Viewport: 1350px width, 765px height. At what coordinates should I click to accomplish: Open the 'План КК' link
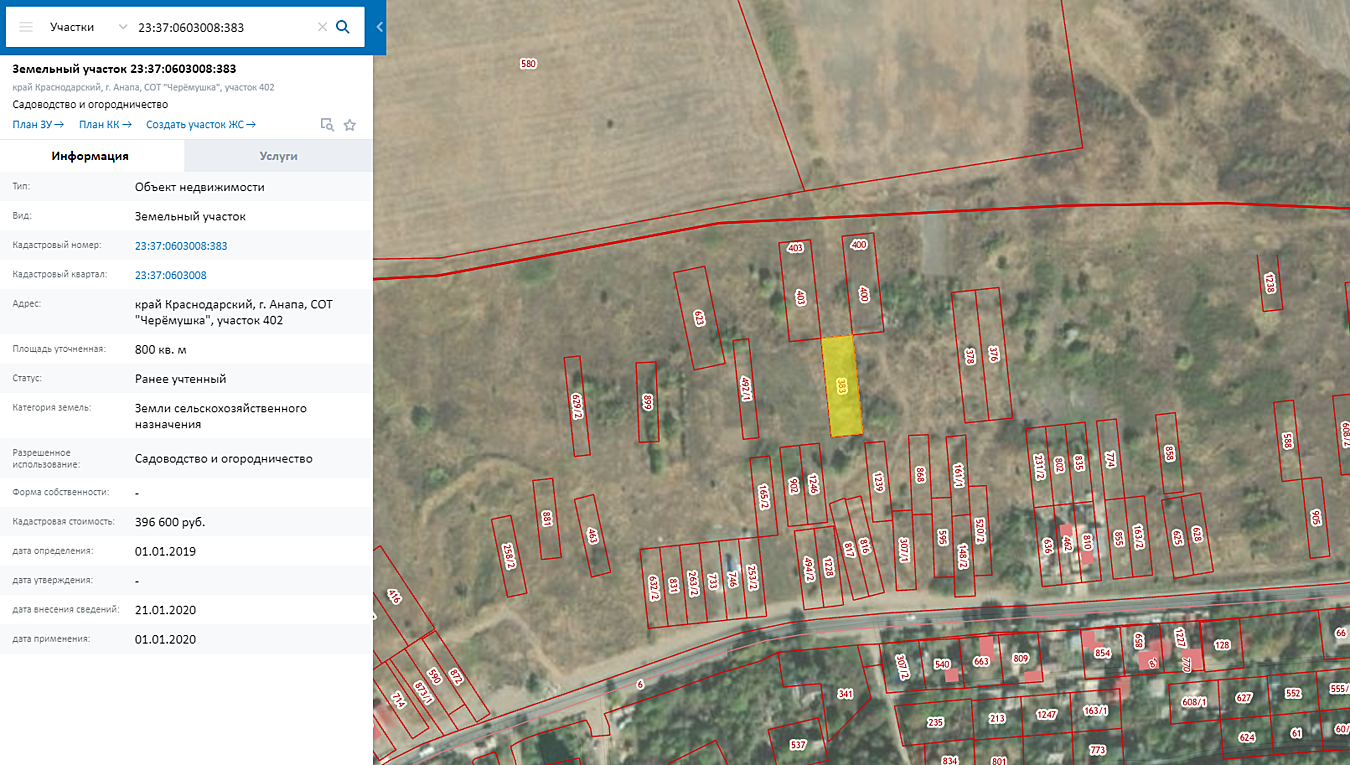coord(105,125)
